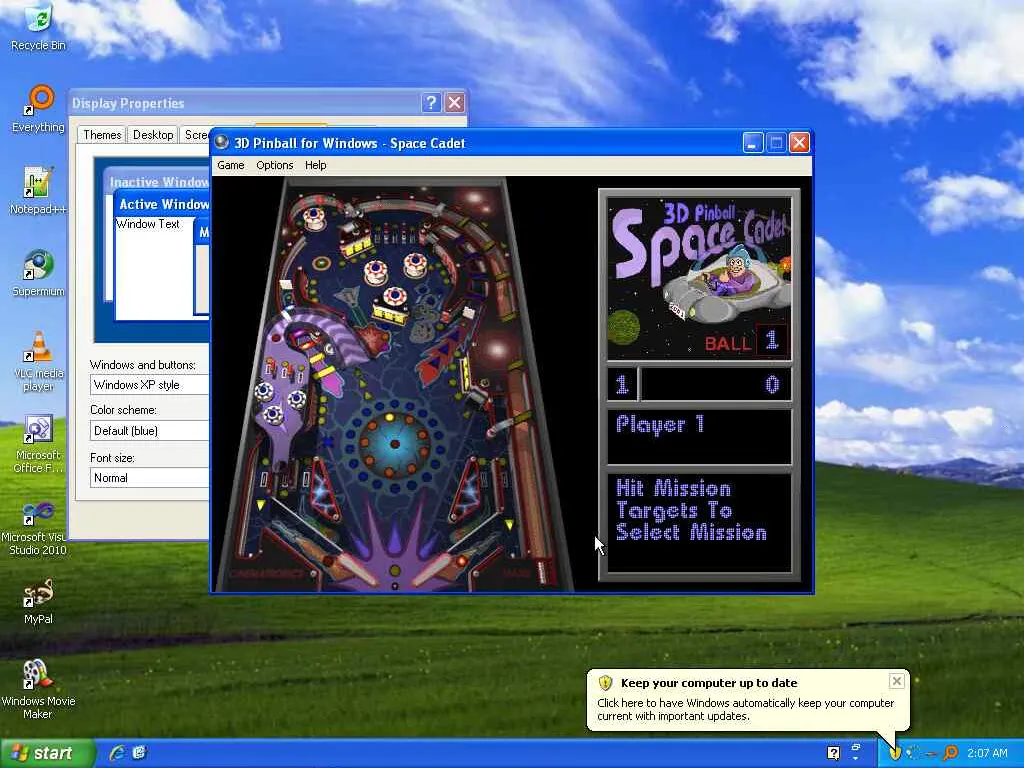The width and height of the screenshot is (1024, 768).
Task: Click the Windows Security Alerts shield tray icon
Action: point(895,753)
